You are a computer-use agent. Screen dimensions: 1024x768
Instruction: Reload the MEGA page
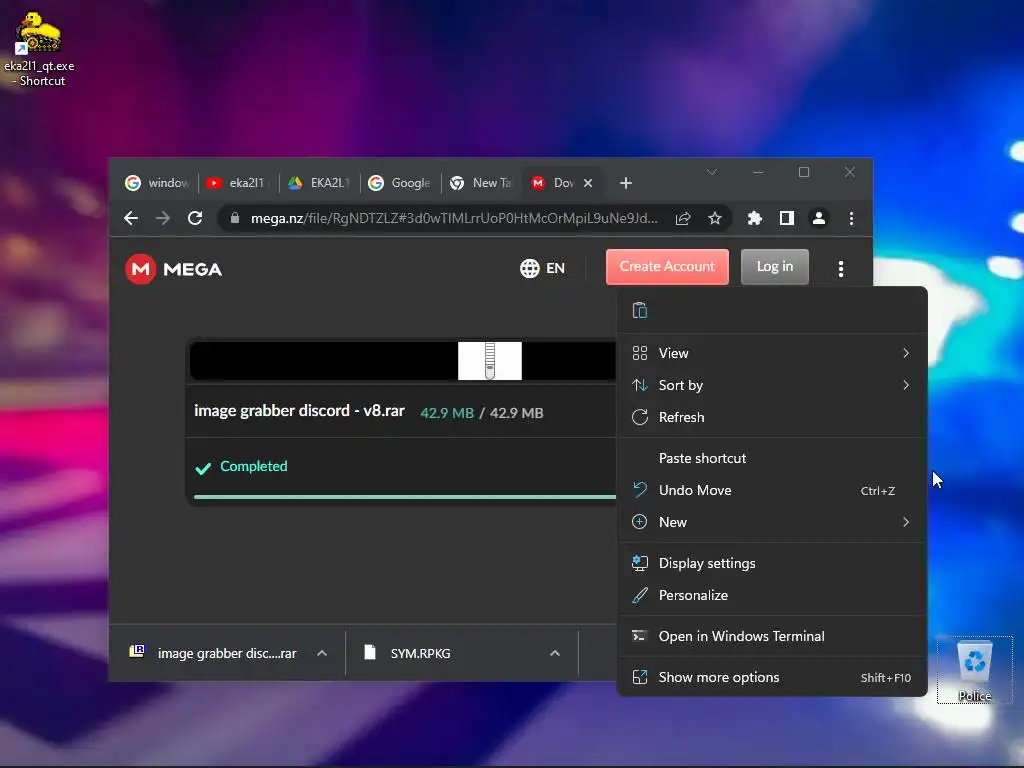coord(195,218)
